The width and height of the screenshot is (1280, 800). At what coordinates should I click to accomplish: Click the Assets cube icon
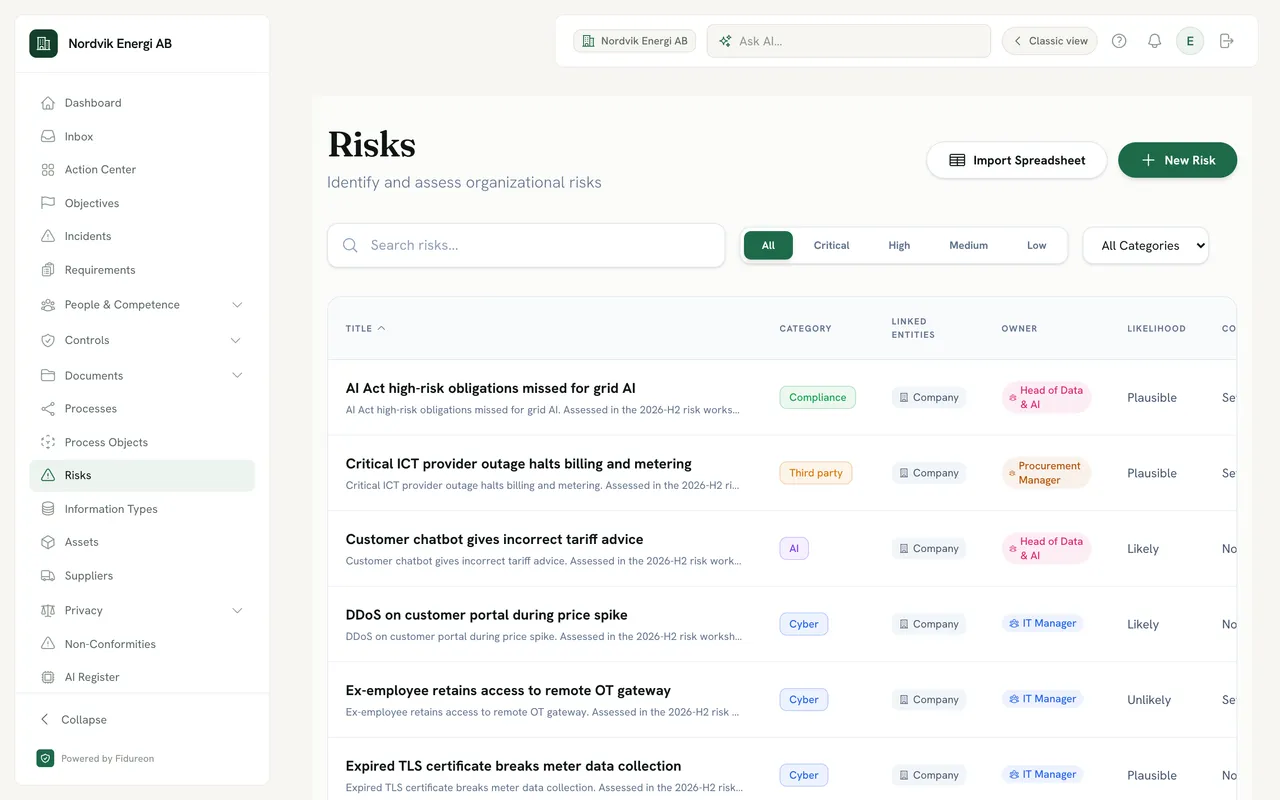click(48, 542)
